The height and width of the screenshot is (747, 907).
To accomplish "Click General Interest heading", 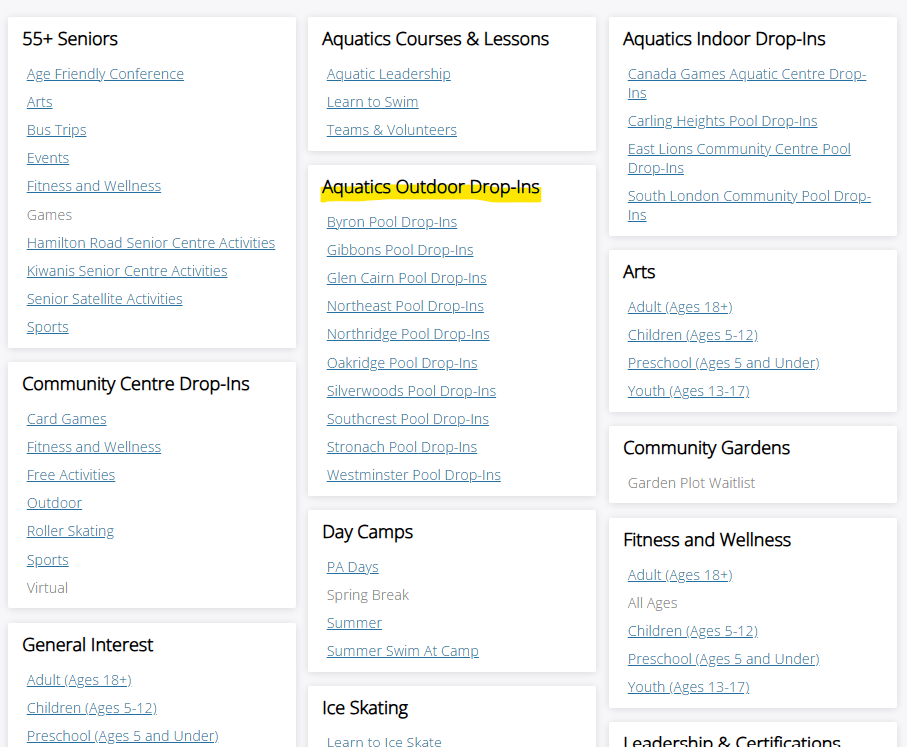I will pos(87,645).
